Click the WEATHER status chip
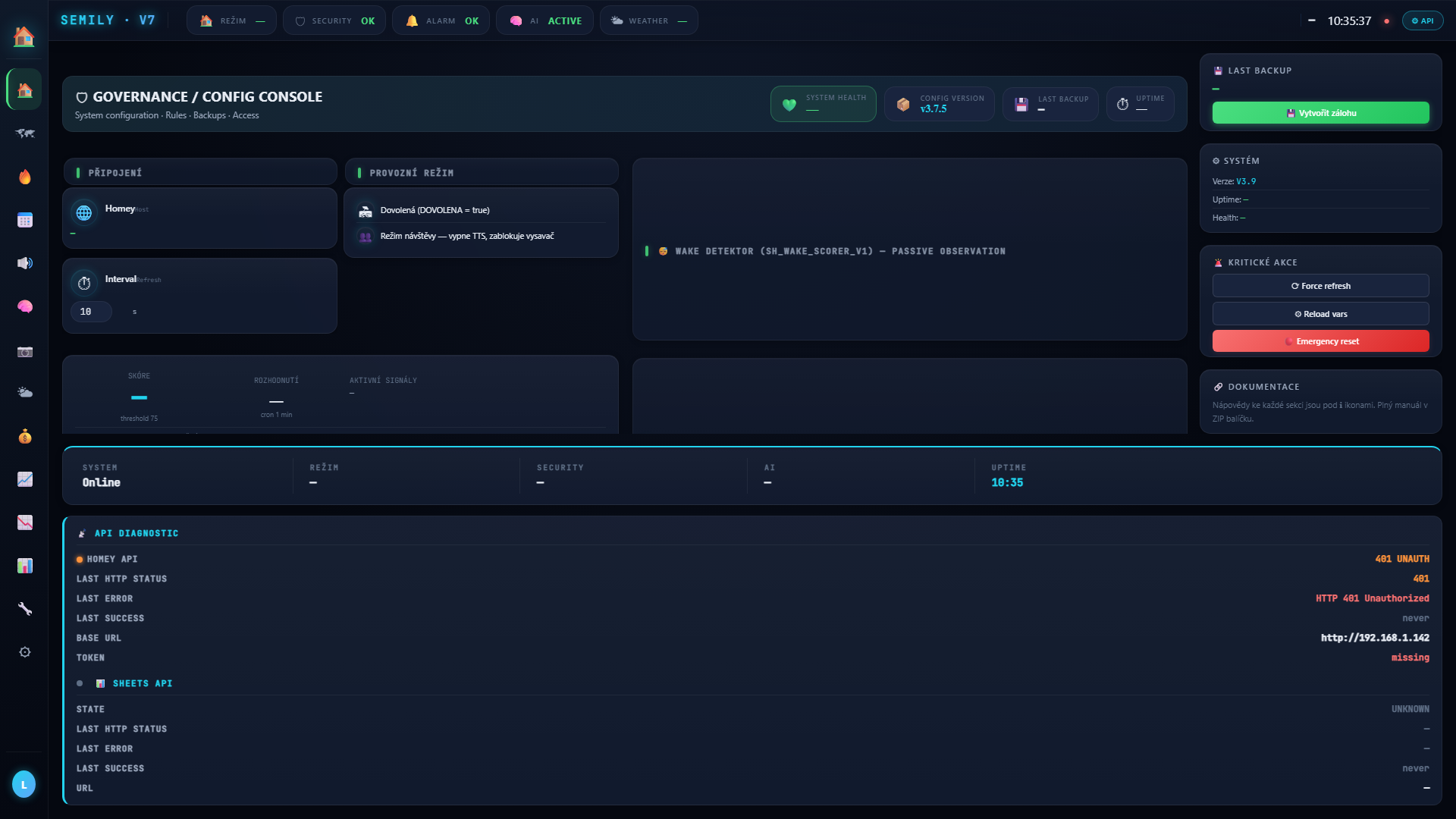Image resolution: width=1456 pixels, height=819 pixels. pos(648,20)
